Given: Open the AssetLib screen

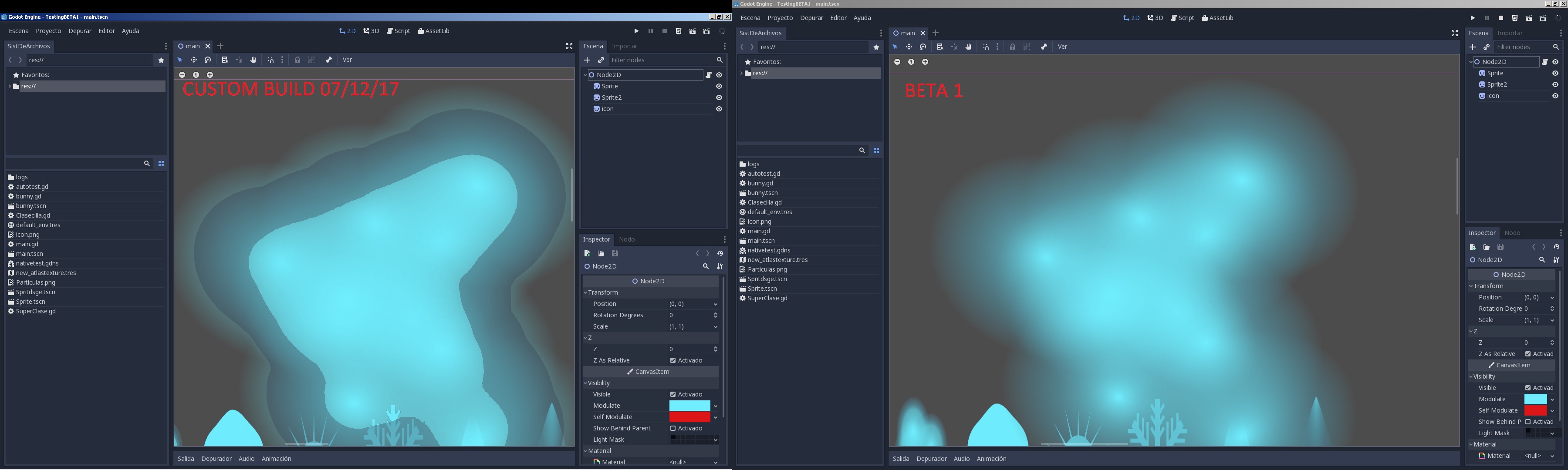Looking at the screenshot, I should coord(434,30).
